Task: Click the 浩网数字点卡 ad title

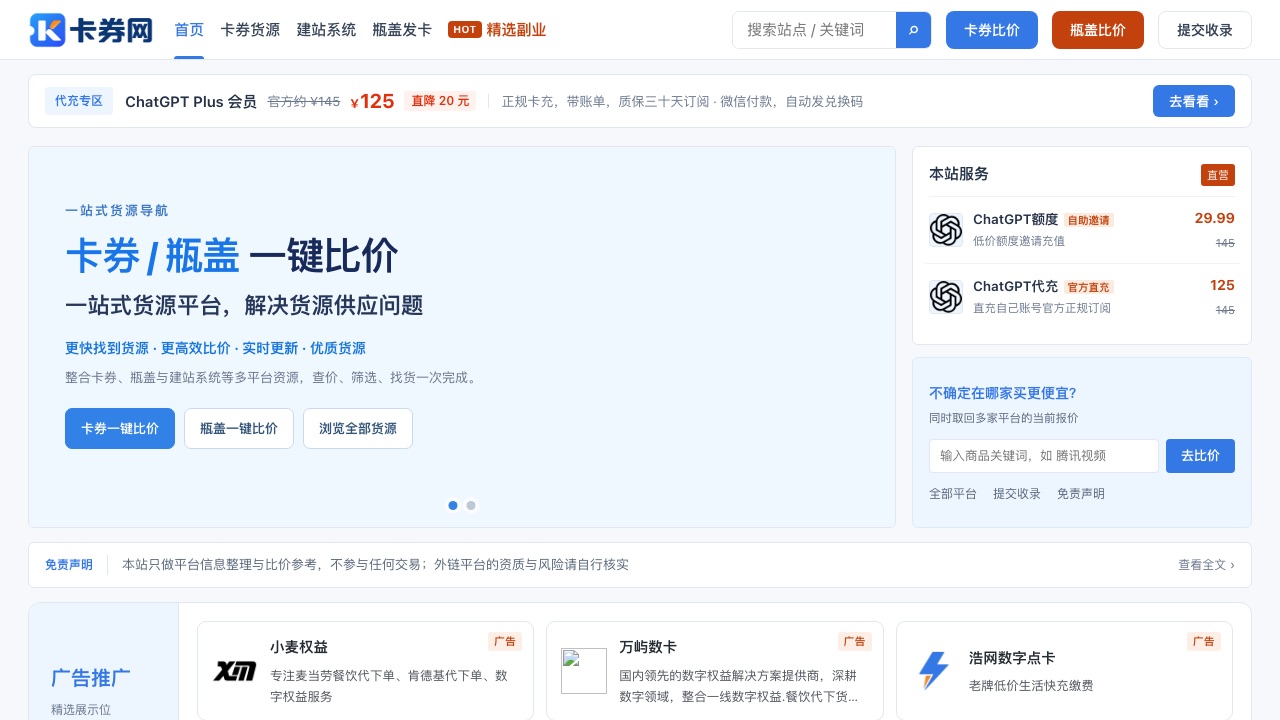Action: click(x=1012, y=658)
